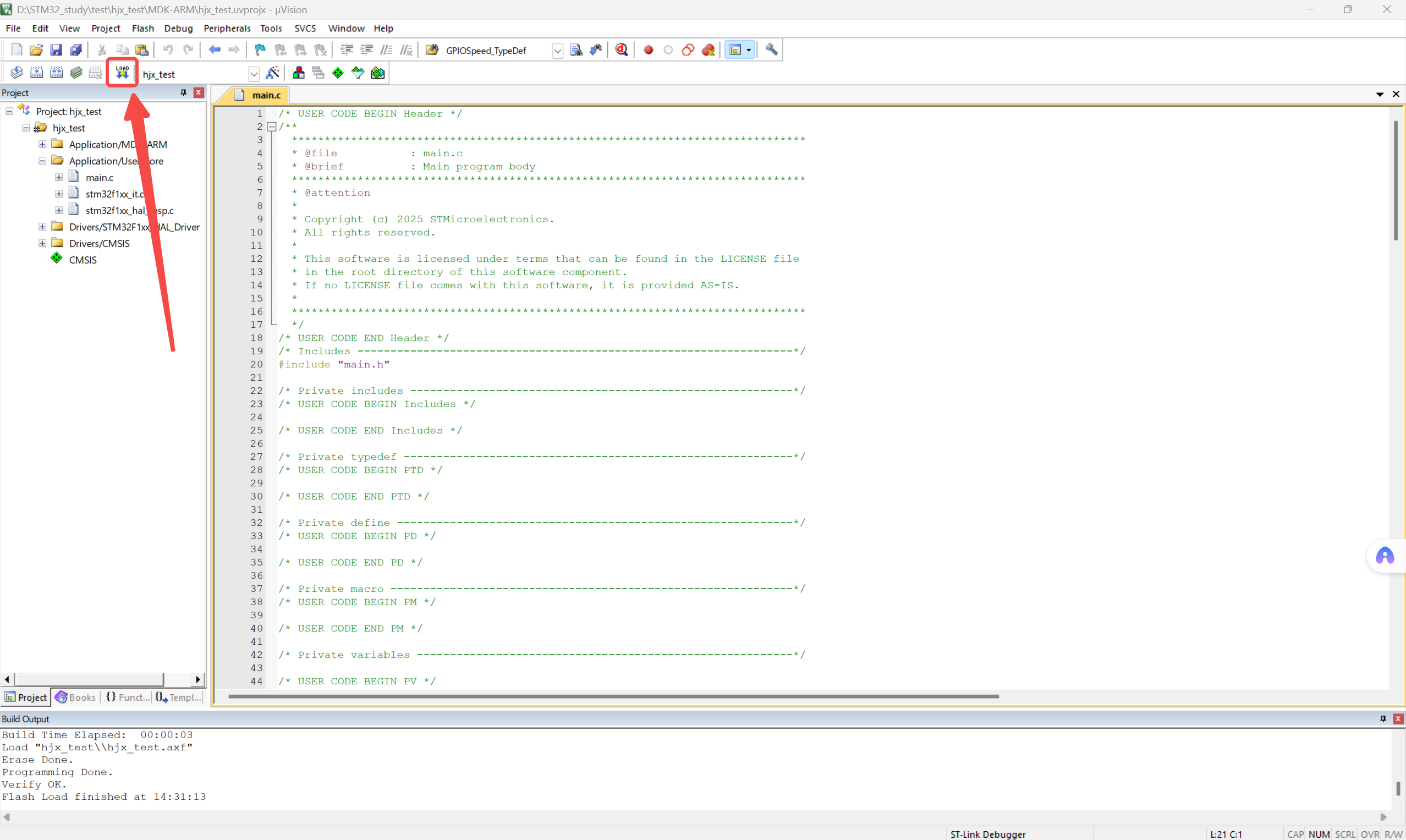Pin the Project panel

coord(183,92)
